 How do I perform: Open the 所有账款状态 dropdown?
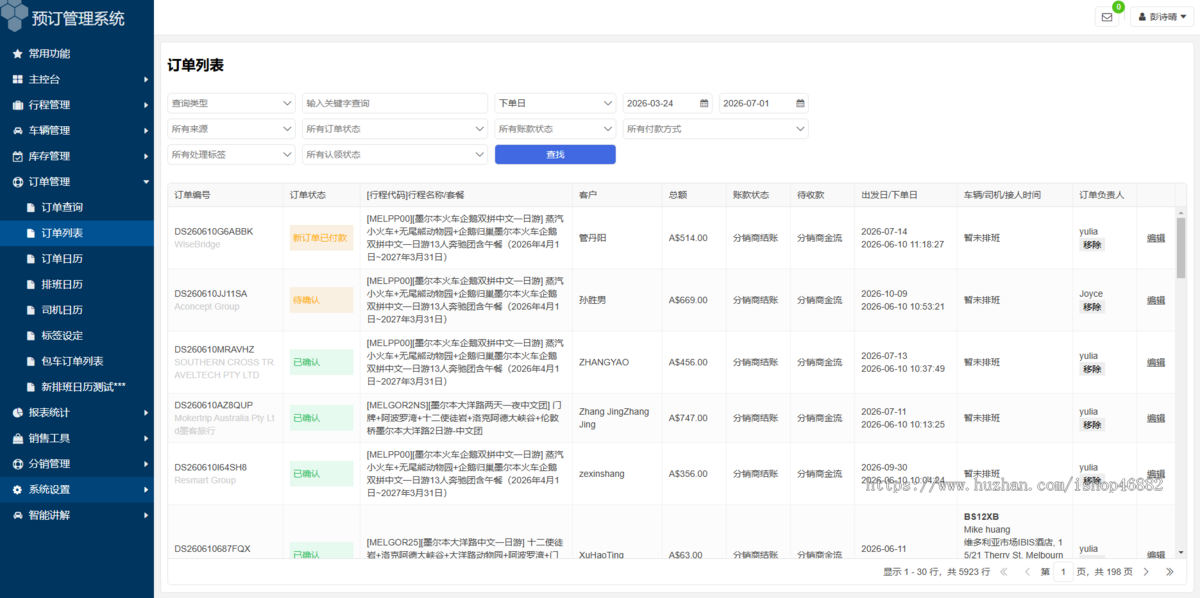555,129
